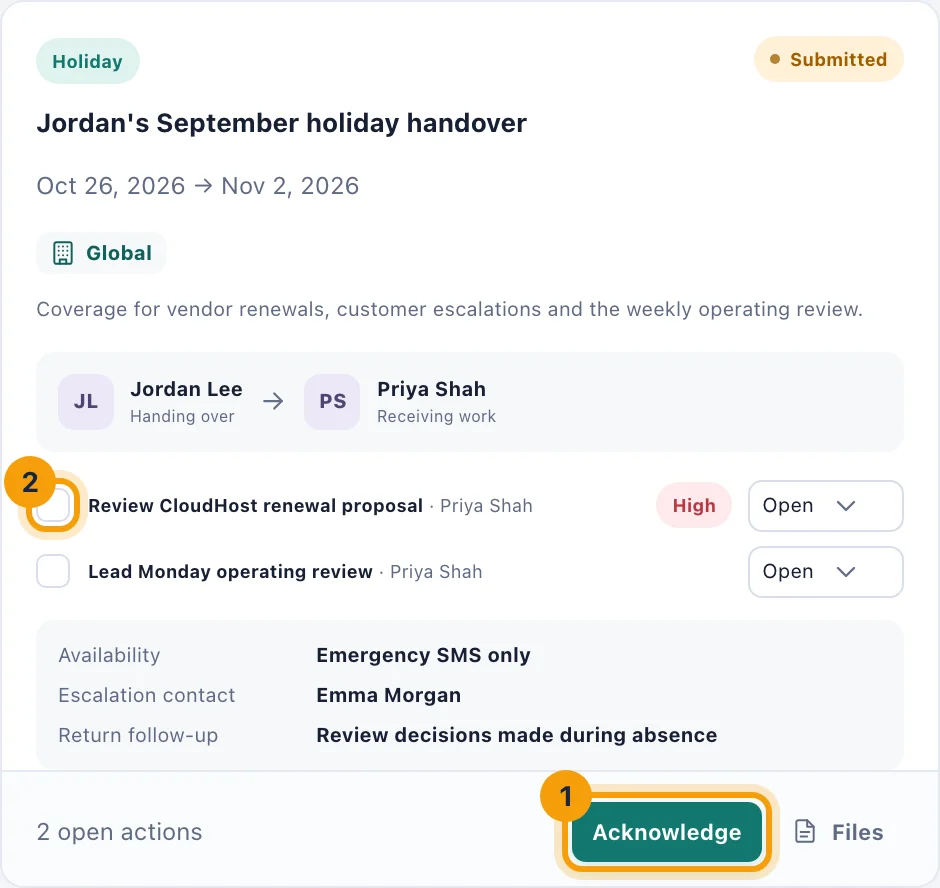
Task: Click the JL avatar for Jordan Lee
Action: [x=86, y=402]
